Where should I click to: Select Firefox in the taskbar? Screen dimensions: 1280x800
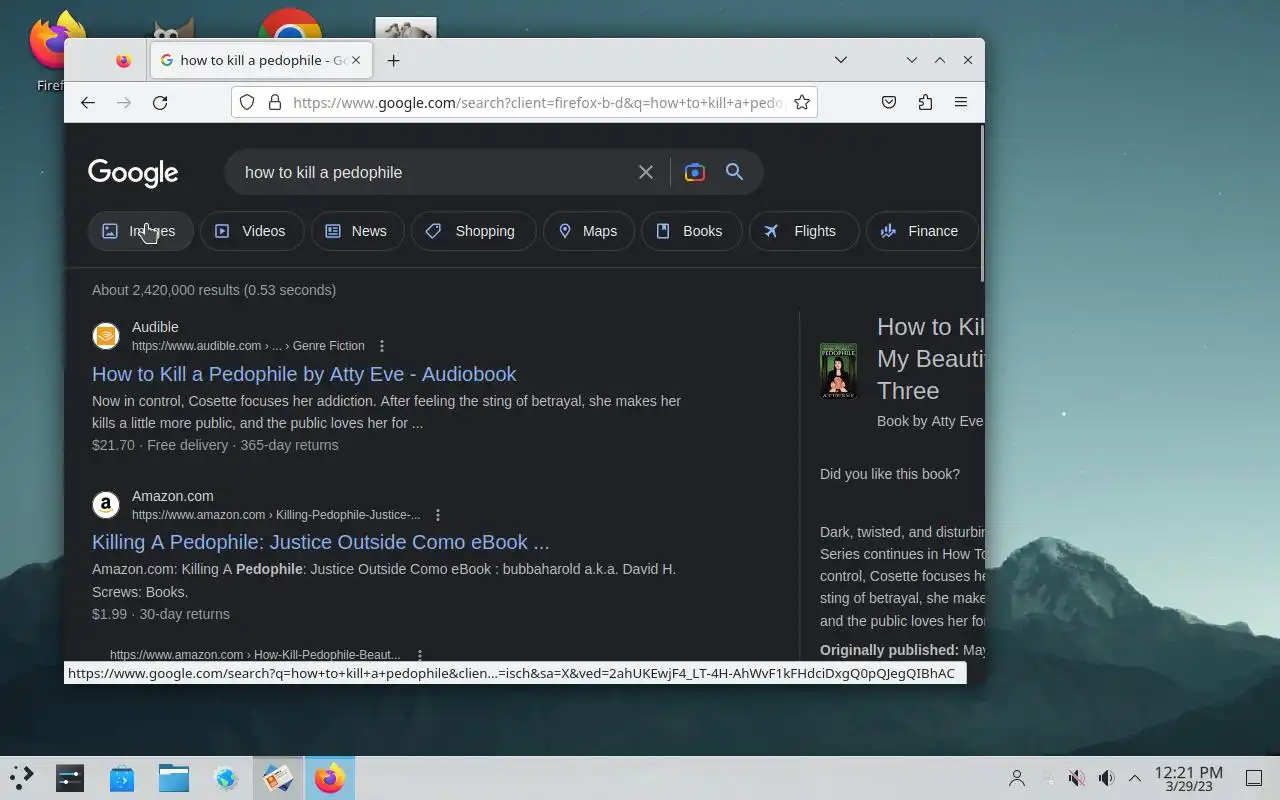tap(330, 778)
